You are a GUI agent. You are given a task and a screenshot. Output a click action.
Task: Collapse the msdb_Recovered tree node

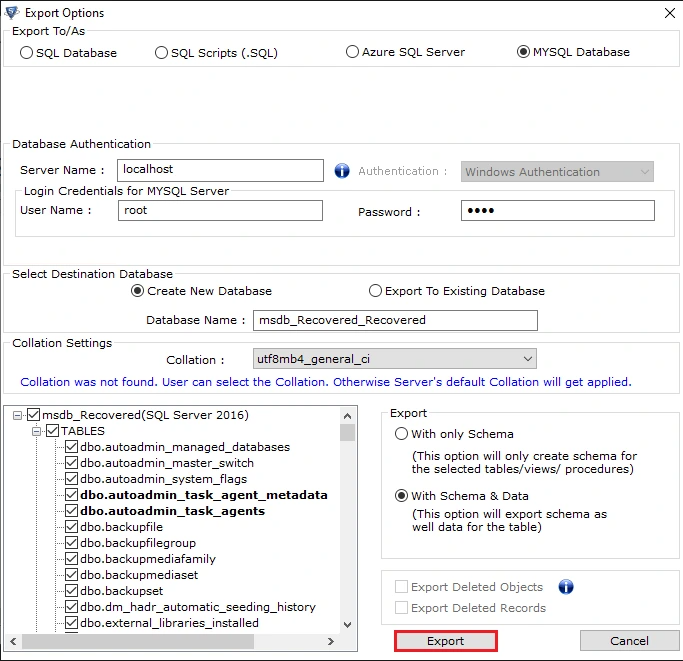[x=17, y=415]
